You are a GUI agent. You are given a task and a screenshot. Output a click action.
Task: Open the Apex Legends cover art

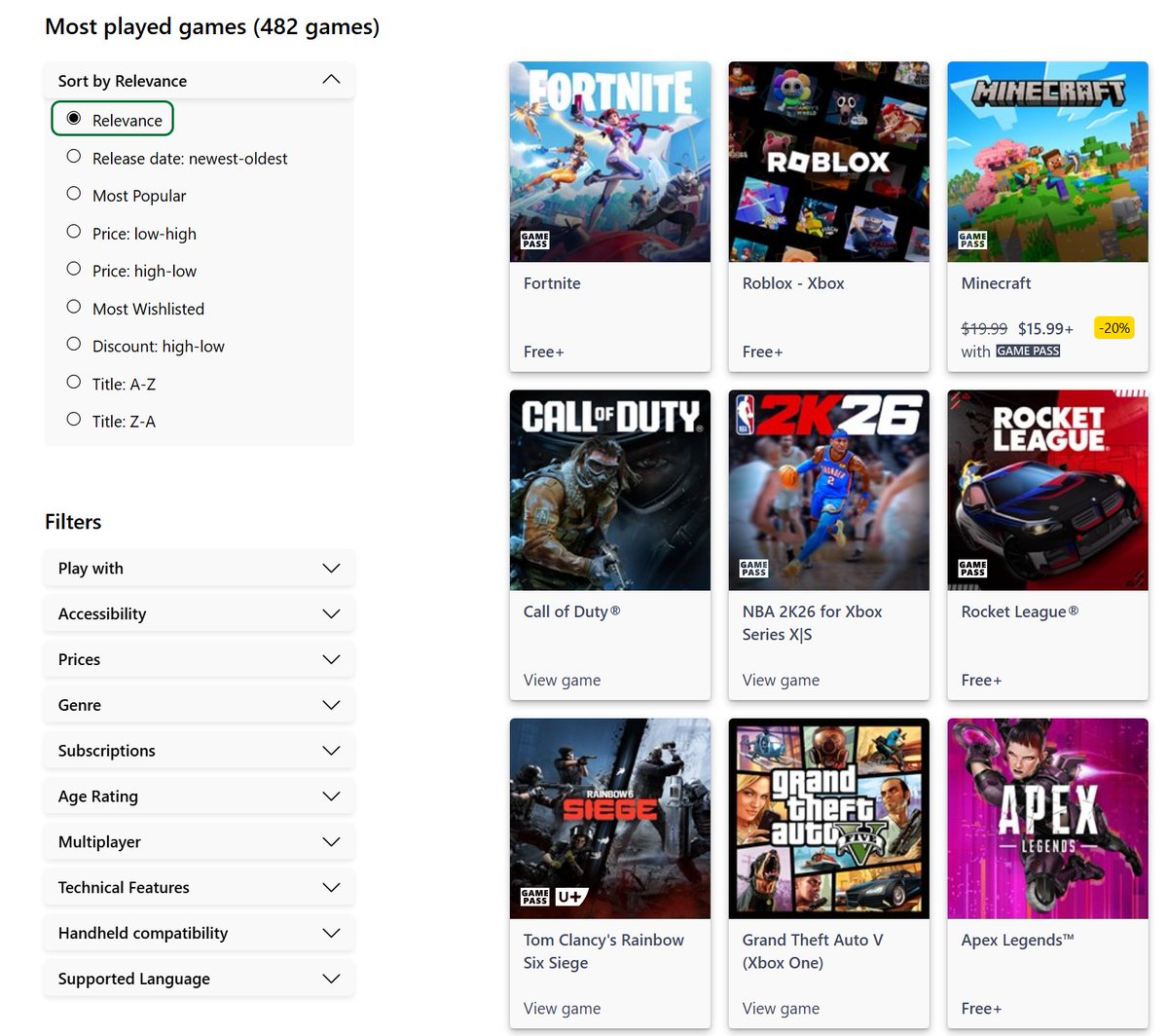coord(1048,818)
